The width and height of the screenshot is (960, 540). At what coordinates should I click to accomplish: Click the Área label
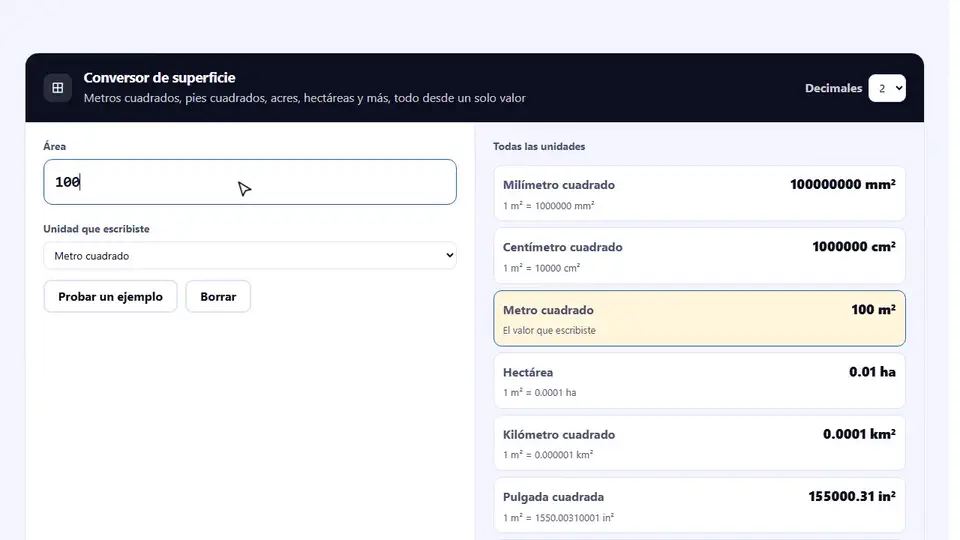click(x=54, y=146)
